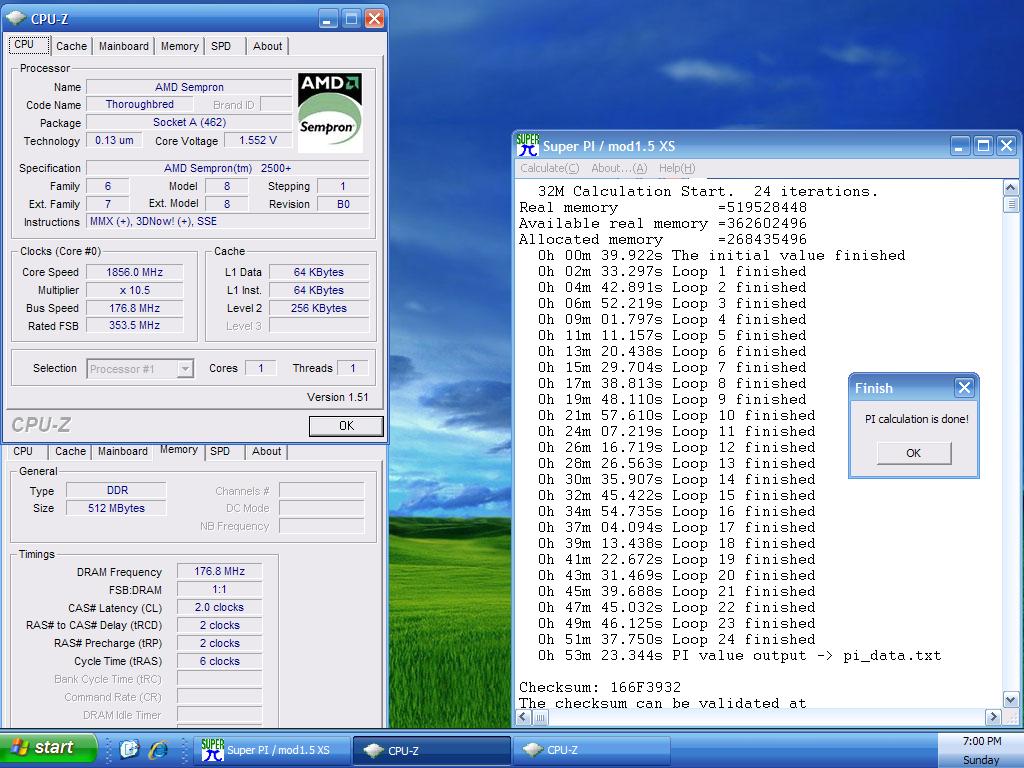The width and height of the screenshot is (1024, 768).
Task: Activate the second CPU-Z taskbar button
Action: pyautogui.click(x=592, y=750)
